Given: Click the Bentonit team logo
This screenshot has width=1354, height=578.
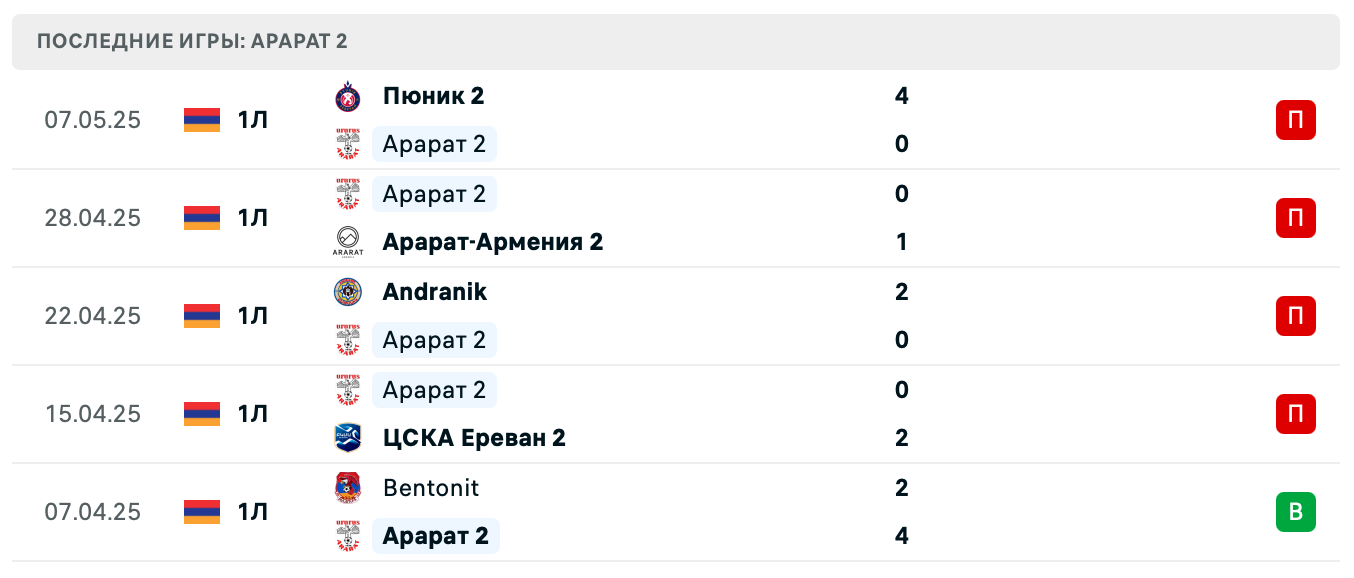Looking at the screenshot, I should click(347, 488).
